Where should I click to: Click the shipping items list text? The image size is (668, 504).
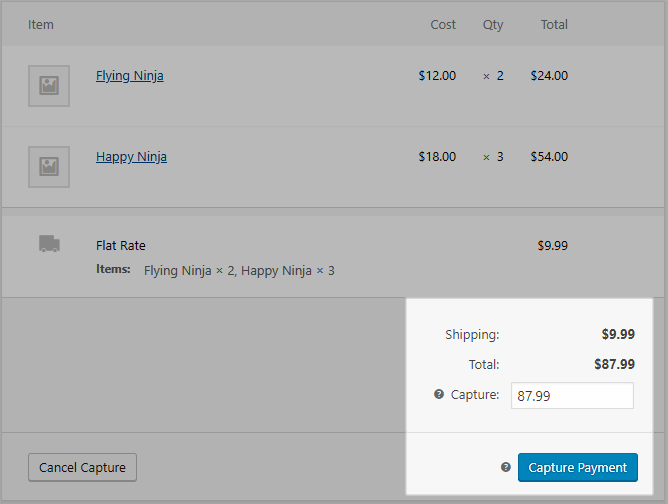[x=239, y=271]
